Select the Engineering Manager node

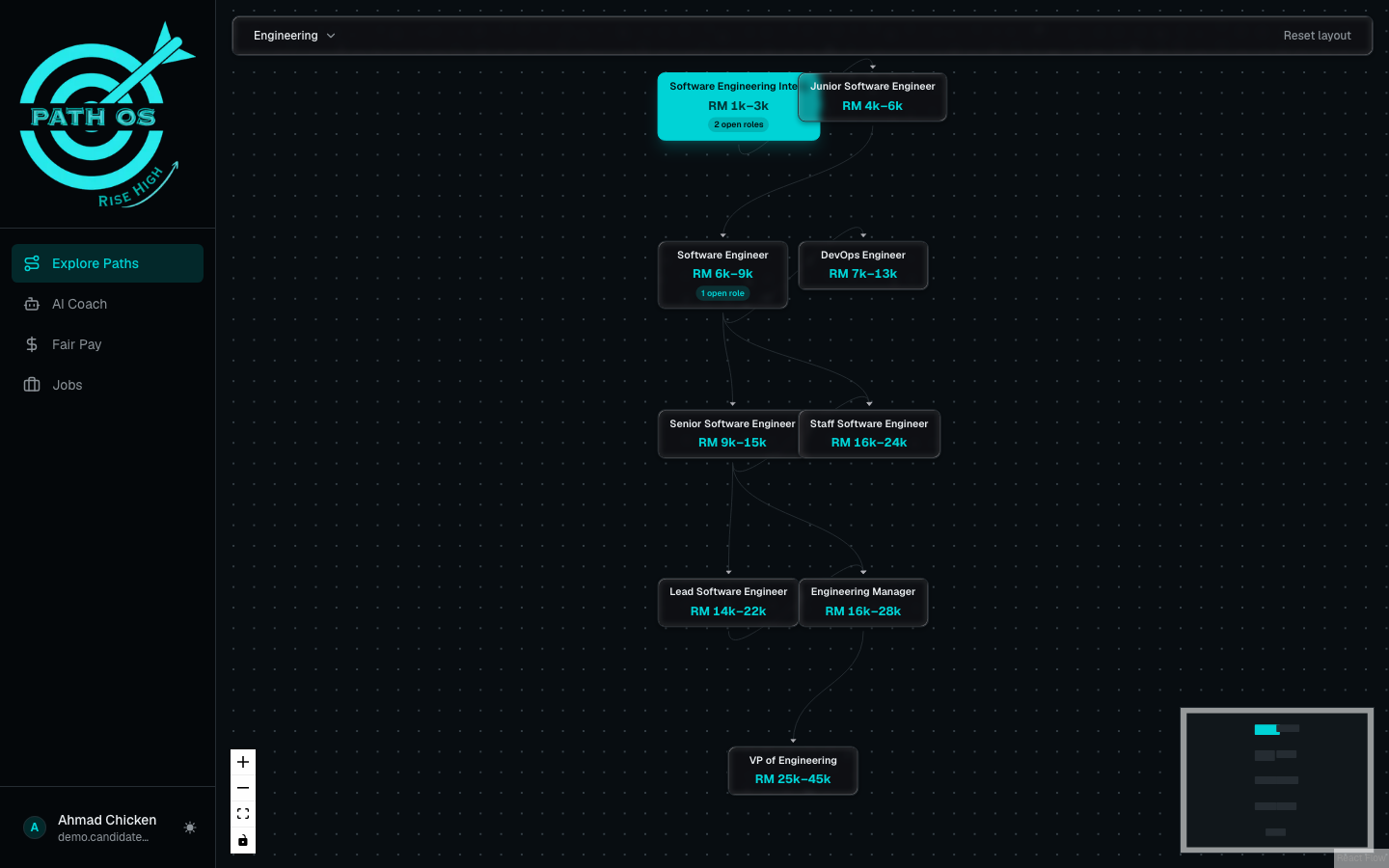863,603
